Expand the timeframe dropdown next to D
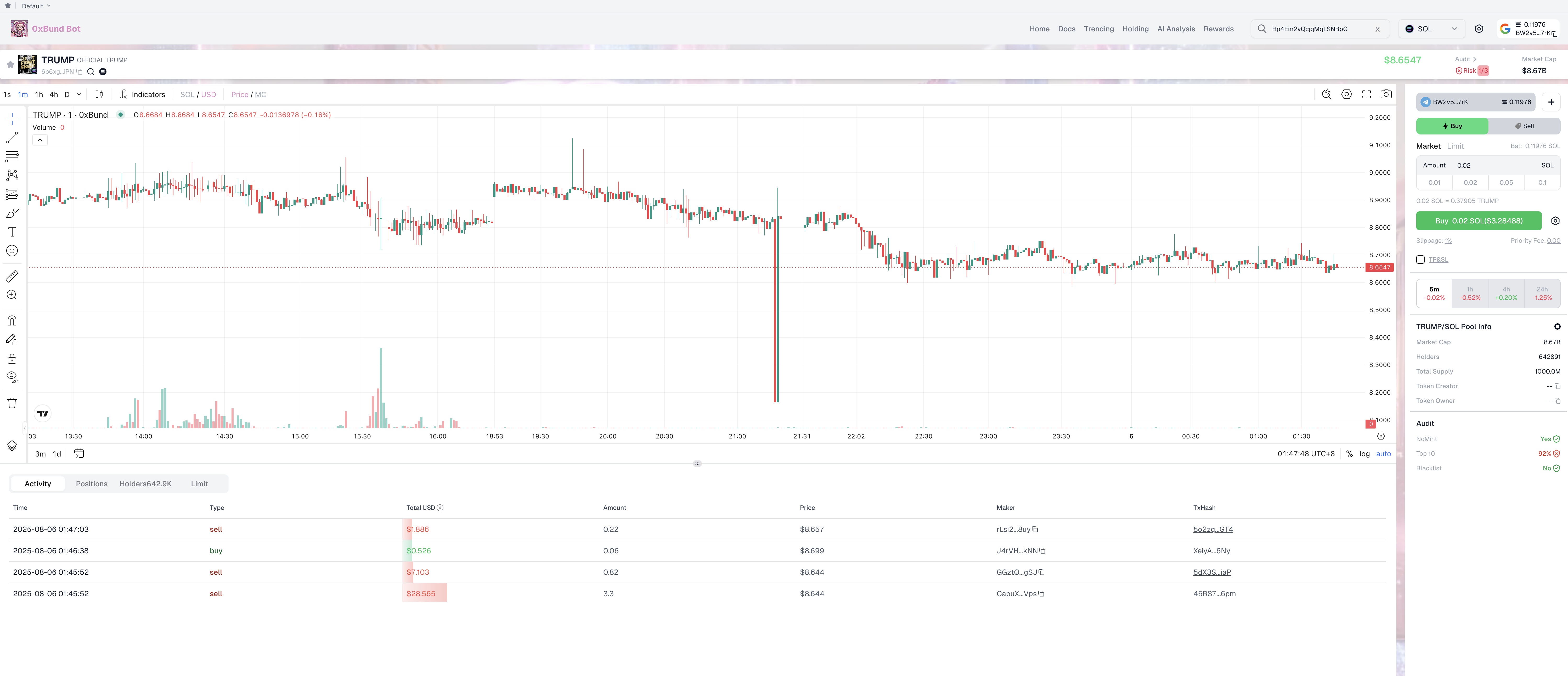The image size is (1568, 676). tap(78, 94)
